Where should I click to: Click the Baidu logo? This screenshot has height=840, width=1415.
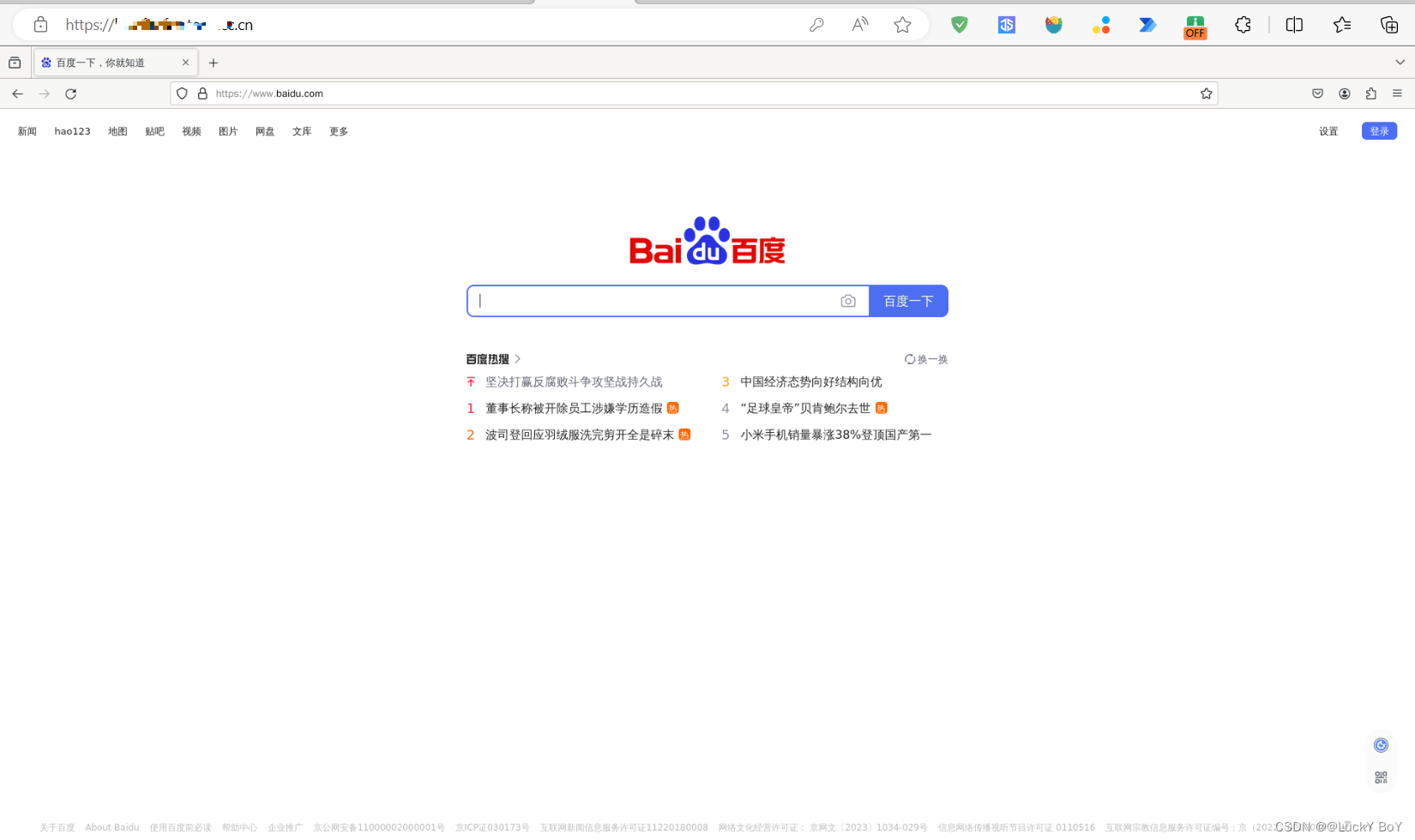pos(707,241)
